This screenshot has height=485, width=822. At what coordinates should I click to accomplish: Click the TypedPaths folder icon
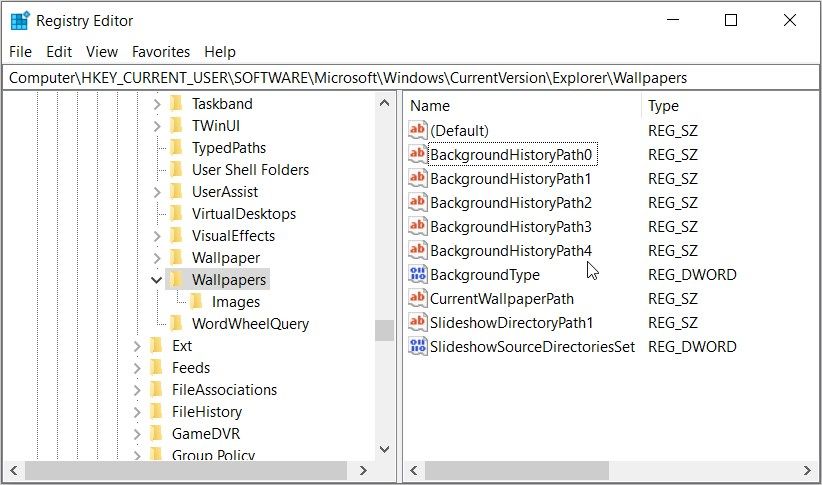click(x=177, y=147)
